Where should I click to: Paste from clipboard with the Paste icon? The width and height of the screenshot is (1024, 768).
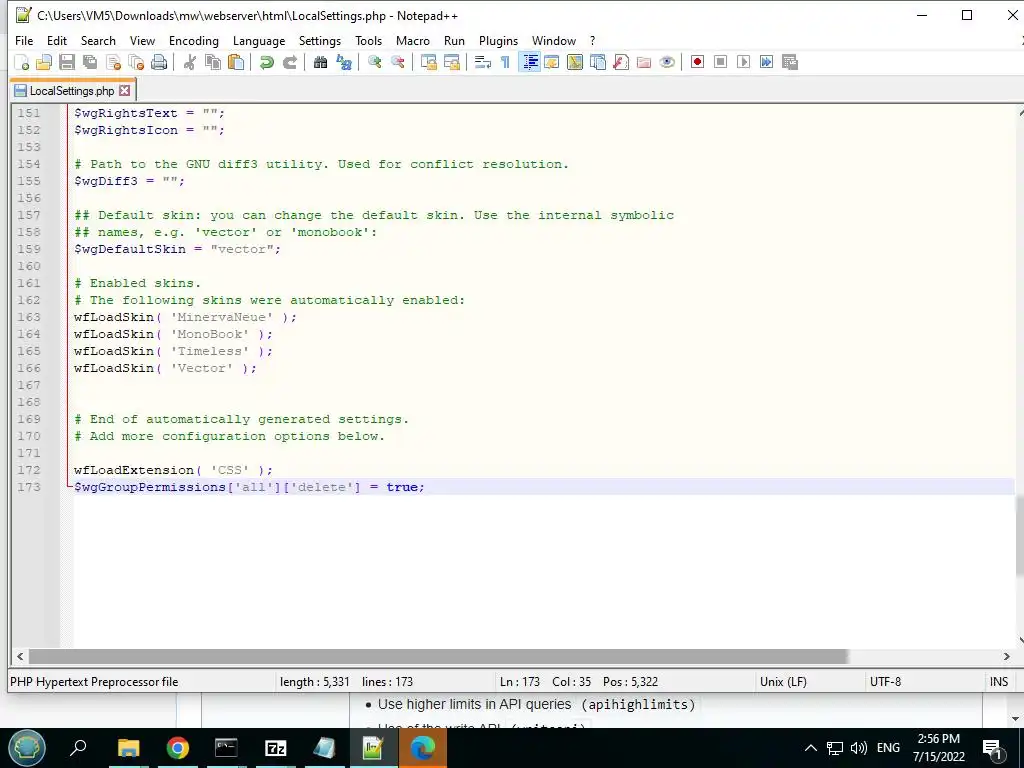[x=236, y=62]
